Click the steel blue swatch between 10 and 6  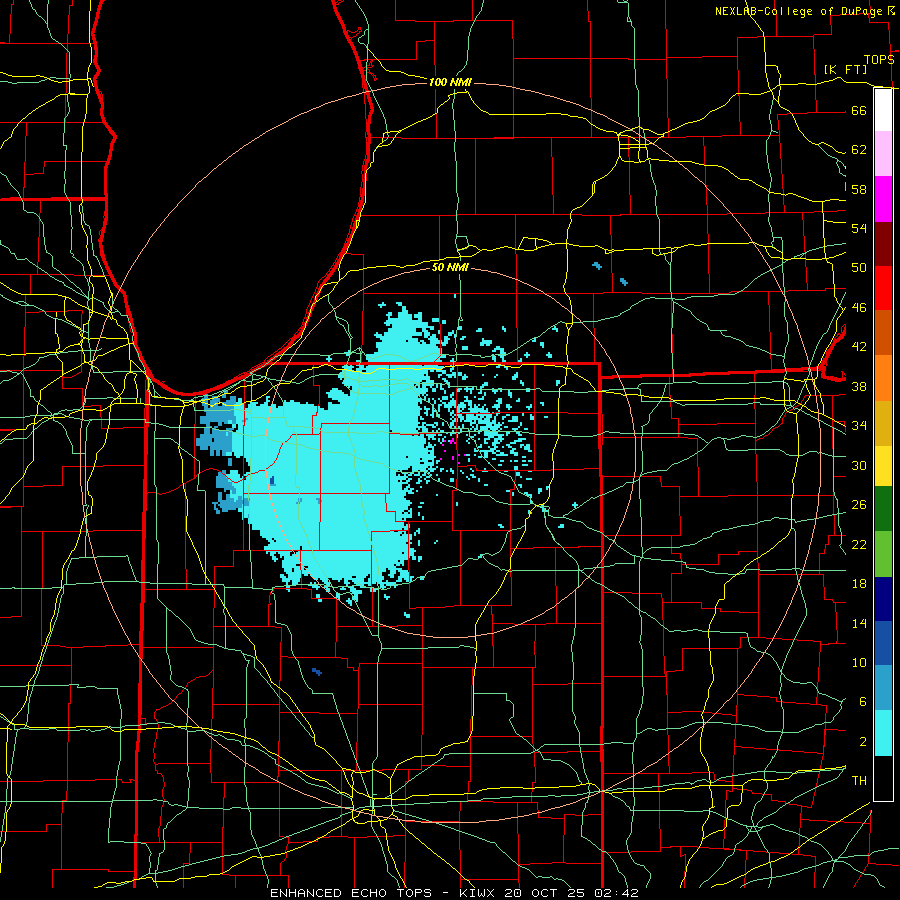click(x=883, y=688)
